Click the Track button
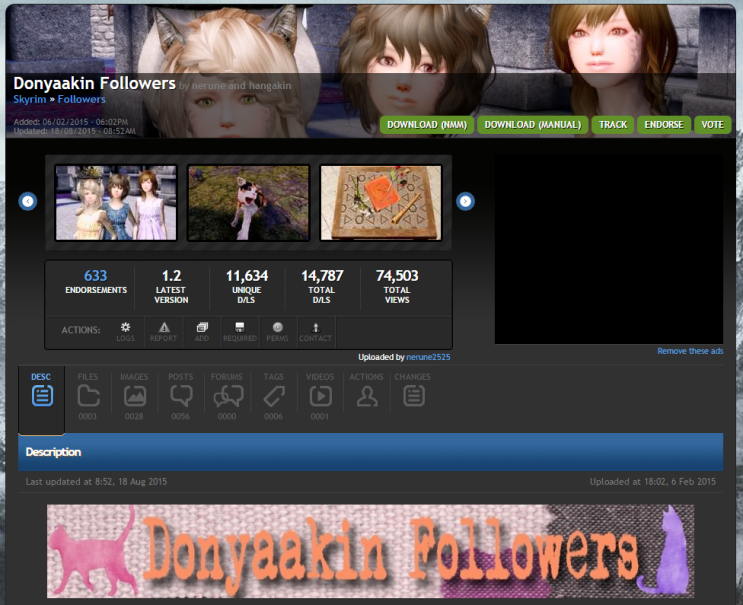Viewport: 743px width, 605px height. (613, 125)
